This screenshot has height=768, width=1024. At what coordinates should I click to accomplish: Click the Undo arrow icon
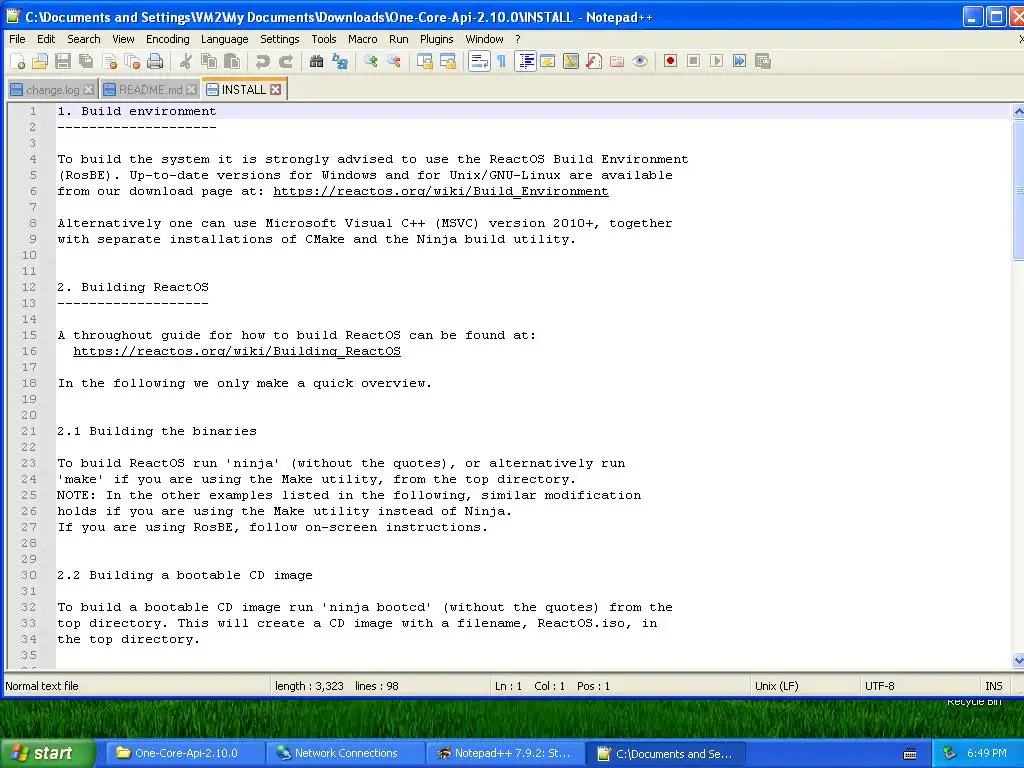(263, 61)
